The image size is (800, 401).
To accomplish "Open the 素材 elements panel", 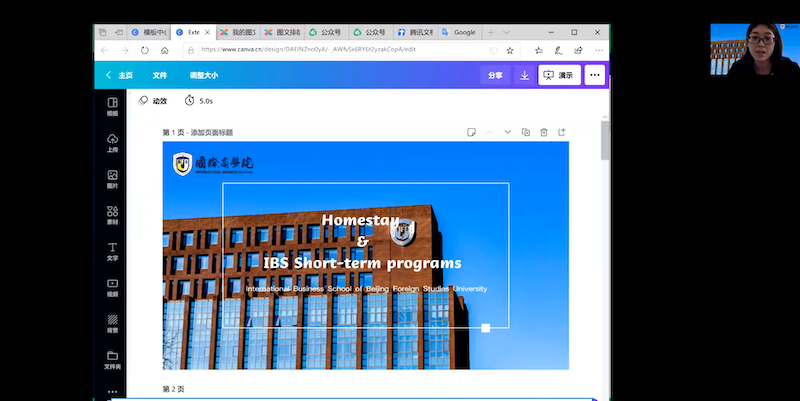I will pos(112,215).
